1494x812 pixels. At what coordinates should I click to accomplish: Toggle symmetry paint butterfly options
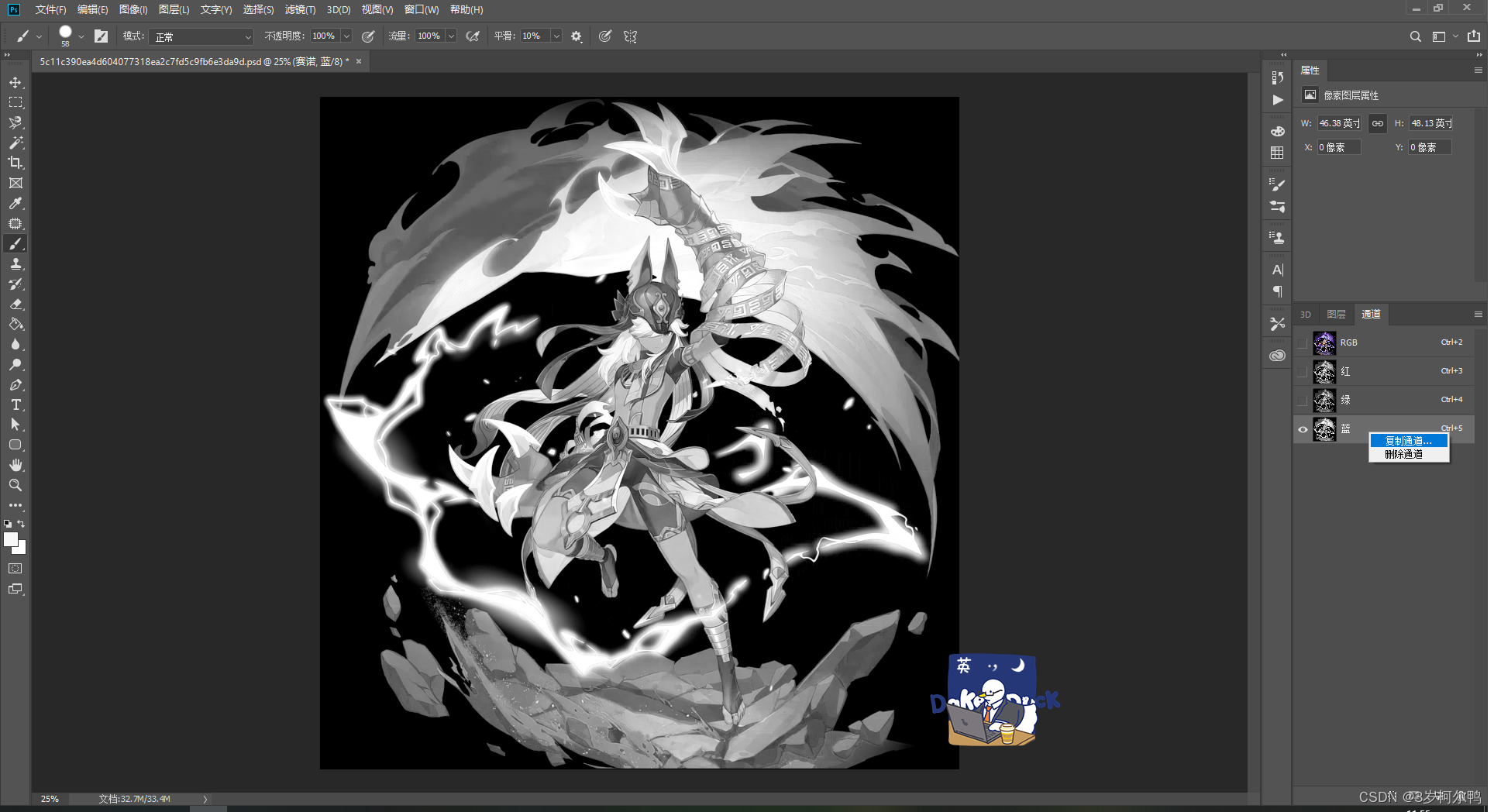pos(630,36)
